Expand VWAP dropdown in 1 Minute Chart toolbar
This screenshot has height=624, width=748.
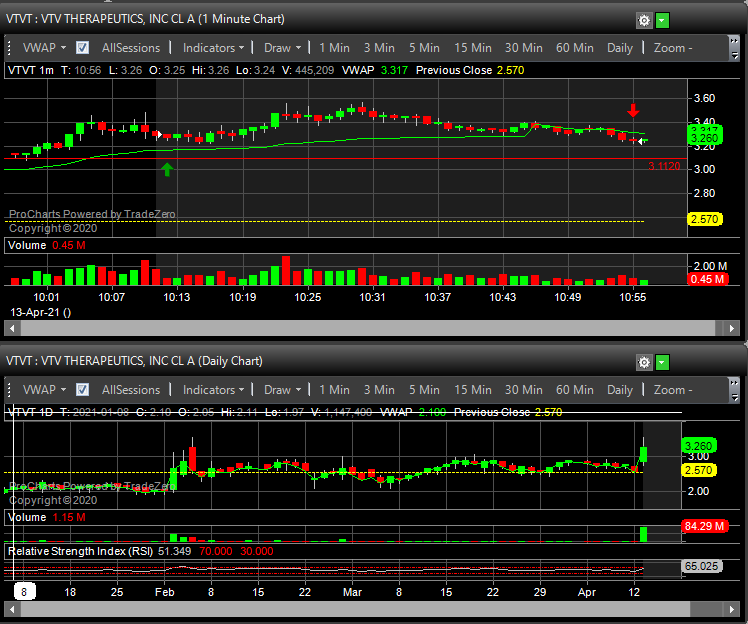44,48
